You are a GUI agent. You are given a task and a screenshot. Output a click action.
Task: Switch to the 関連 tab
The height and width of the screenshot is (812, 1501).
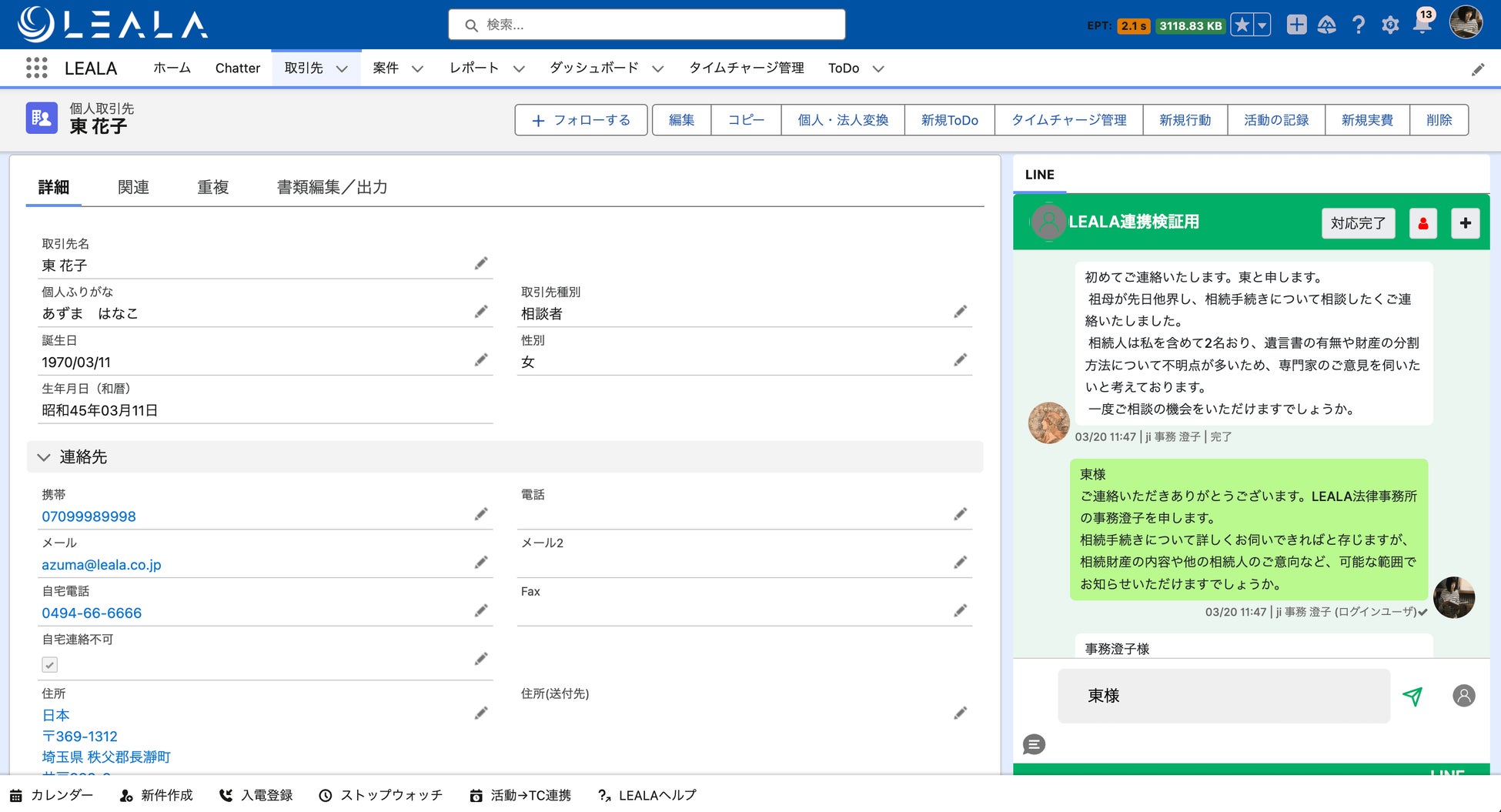(133, 187)
